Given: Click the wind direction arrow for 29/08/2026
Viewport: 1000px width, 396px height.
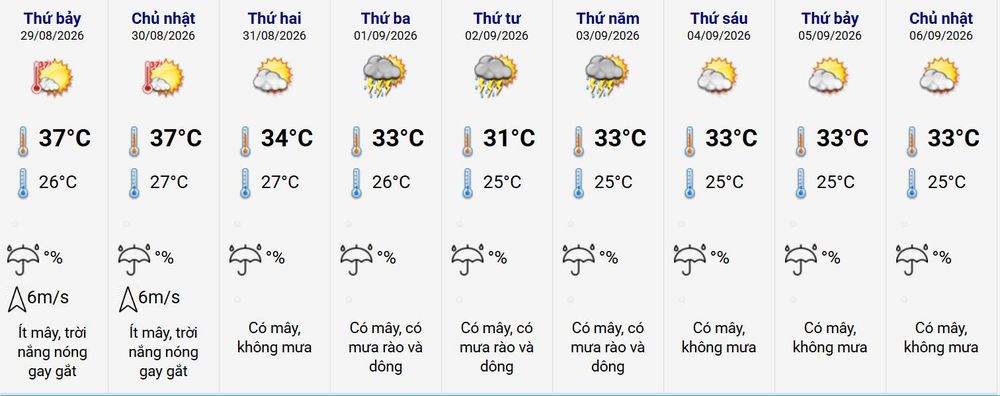Looking at the screenshot, I should click(x=17, y=299).
